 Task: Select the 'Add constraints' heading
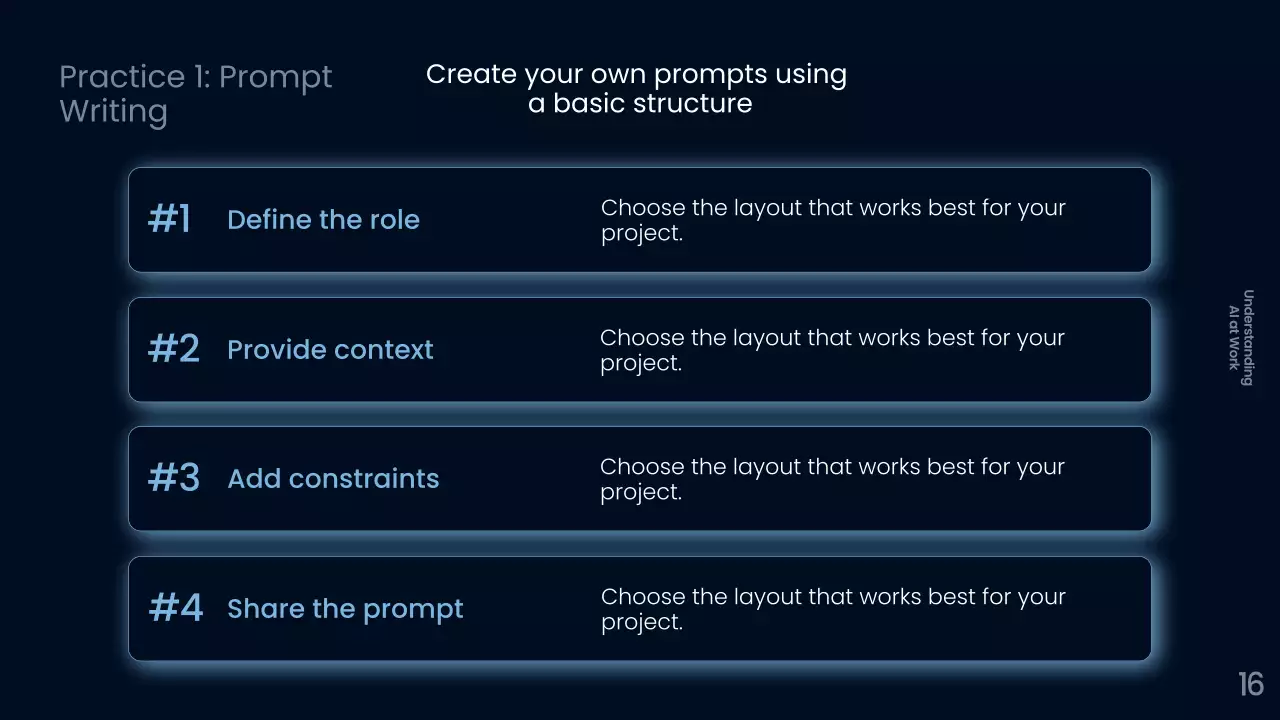click(333, 479)
